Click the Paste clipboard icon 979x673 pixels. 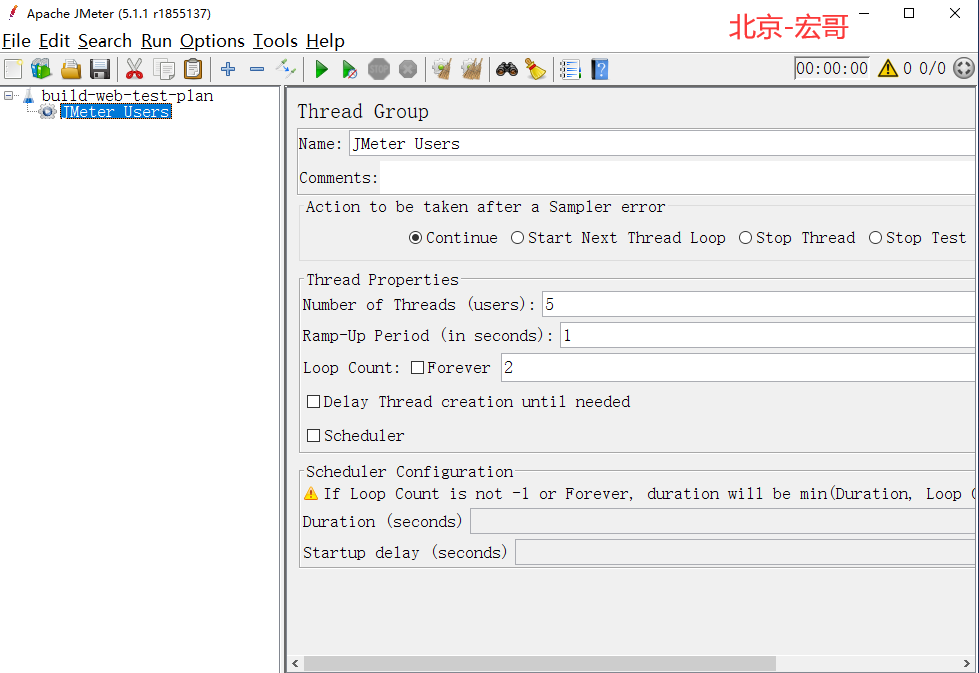click(194, 69)
